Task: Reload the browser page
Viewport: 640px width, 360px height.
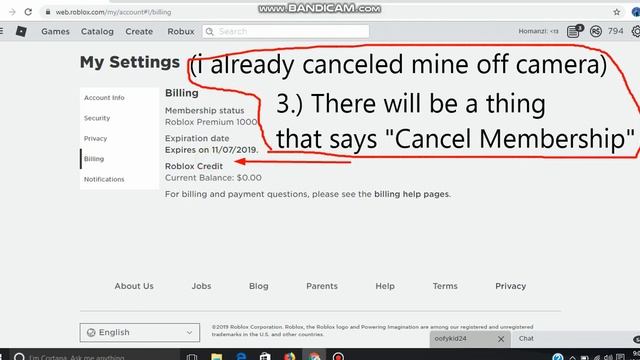Action: pyautogui.click(x=28, y=12)
